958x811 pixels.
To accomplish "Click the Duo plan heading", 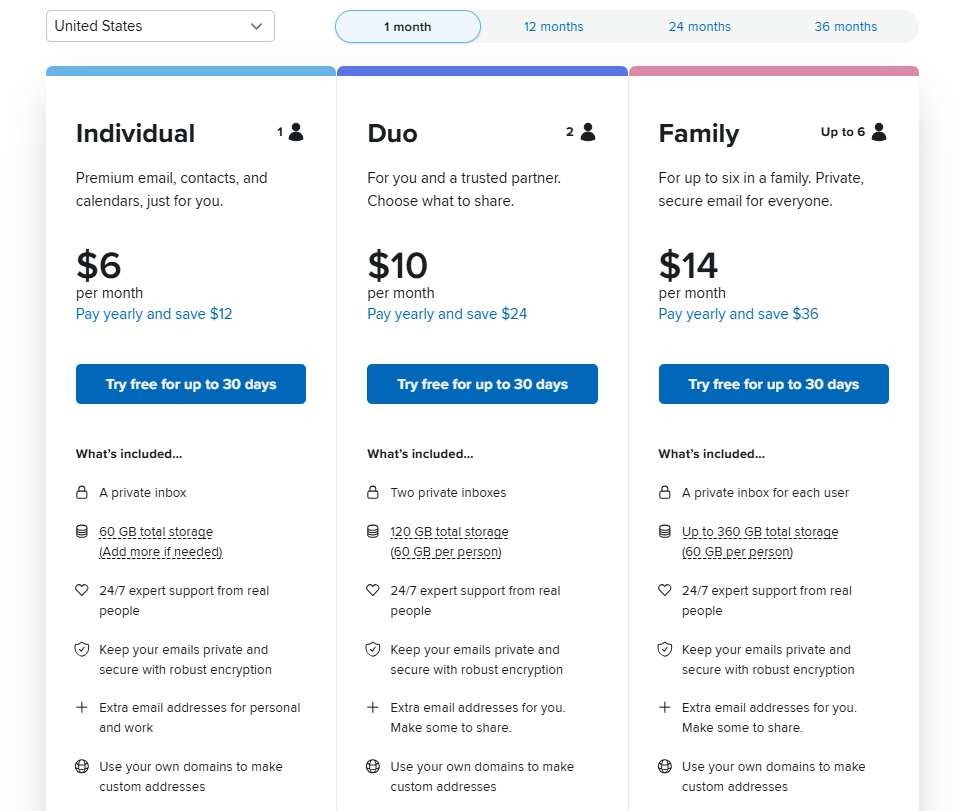I will tap(392, 134).
